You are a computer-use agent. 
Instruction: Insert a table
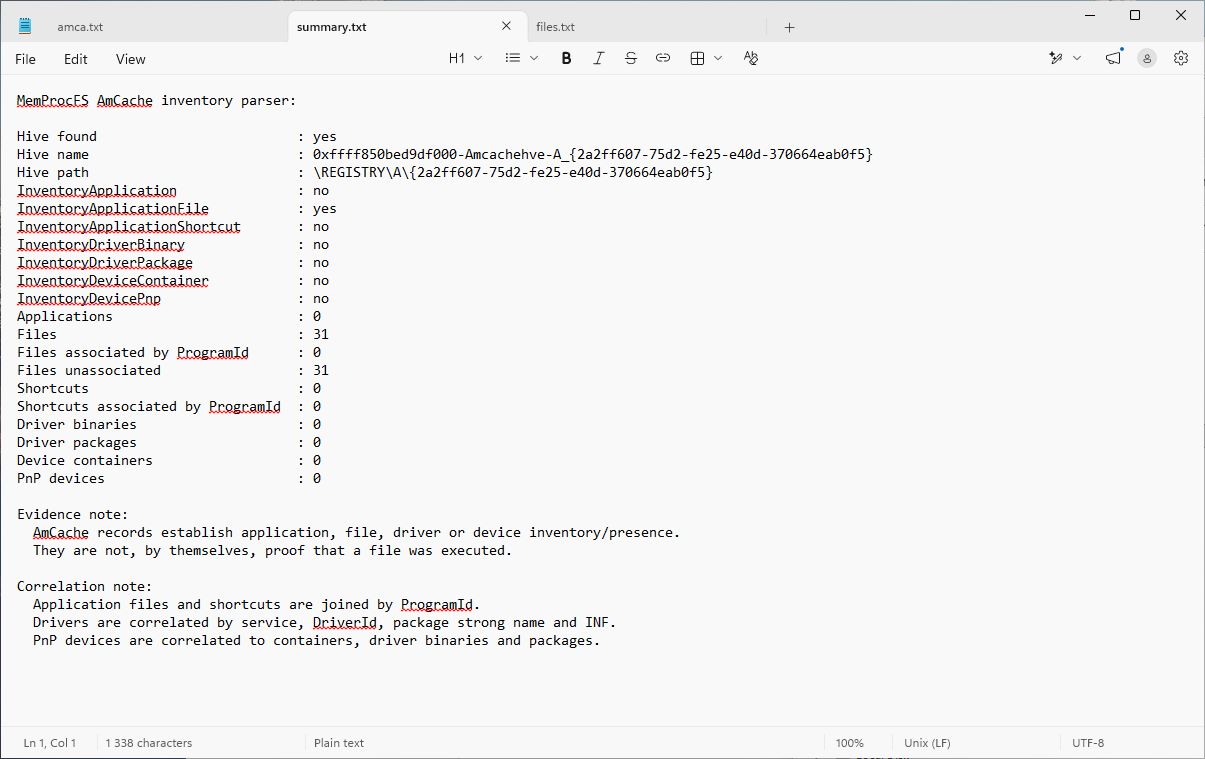click(698, 59)
